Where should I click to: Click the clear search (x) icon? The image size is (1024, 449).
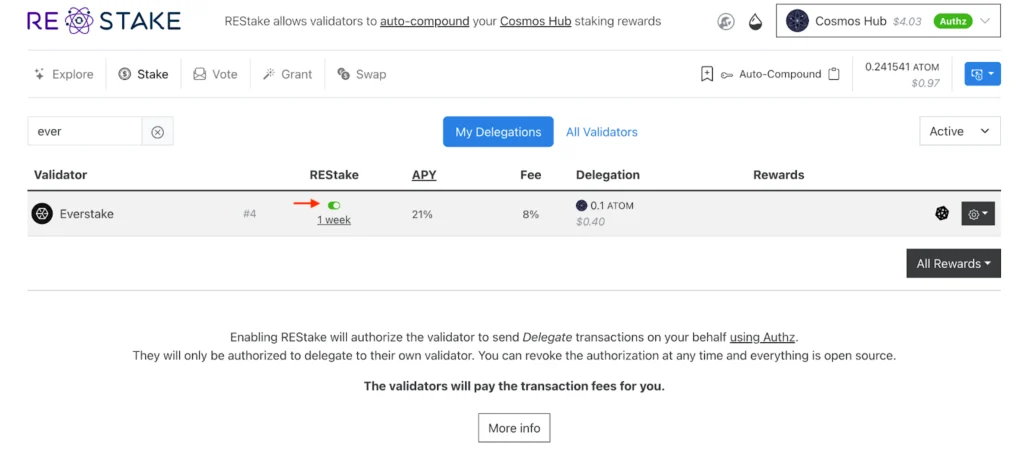pos(158,132)
